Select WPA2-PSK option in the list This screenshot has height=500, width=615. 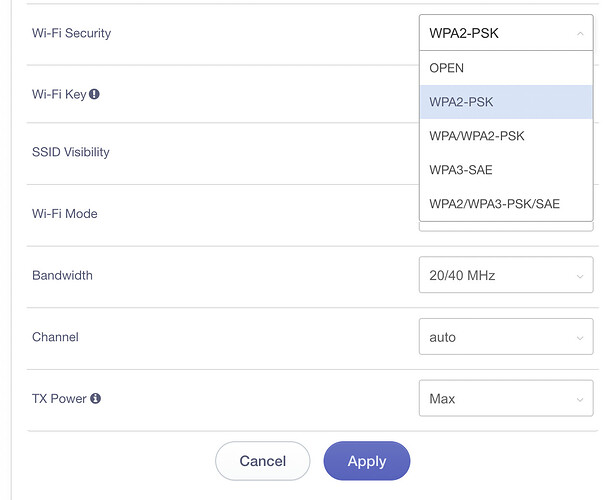coord(506,102)
